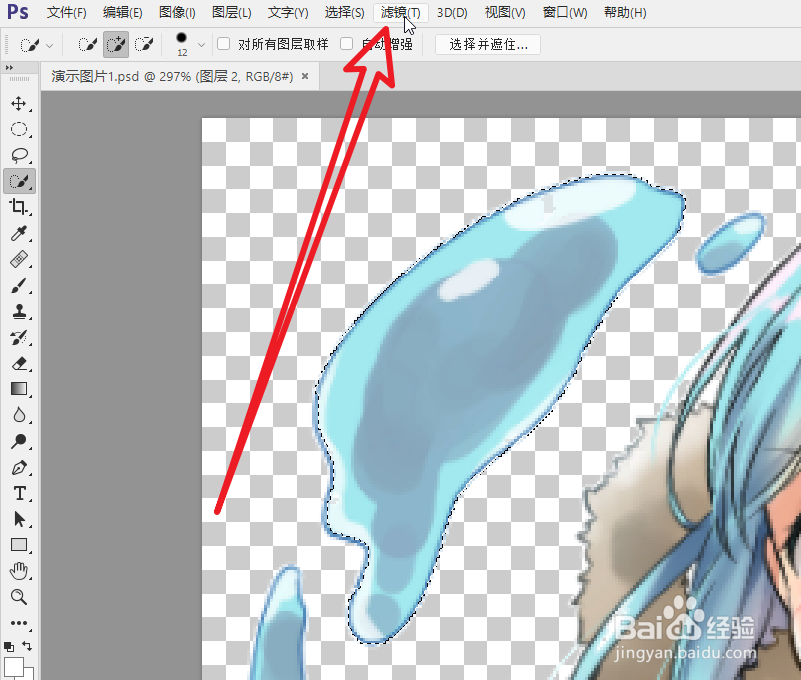
Task: Select the Horizontal Type tool
Action: tap(19, 493)
